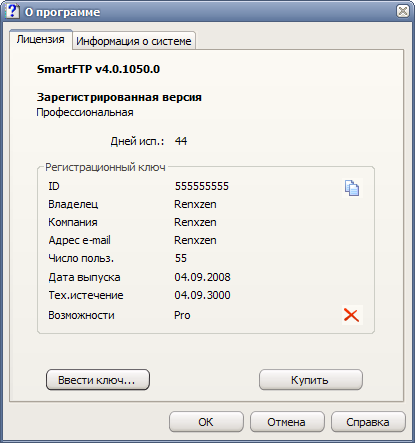Click the Возможности value Pro

click(x=182, y=315)
